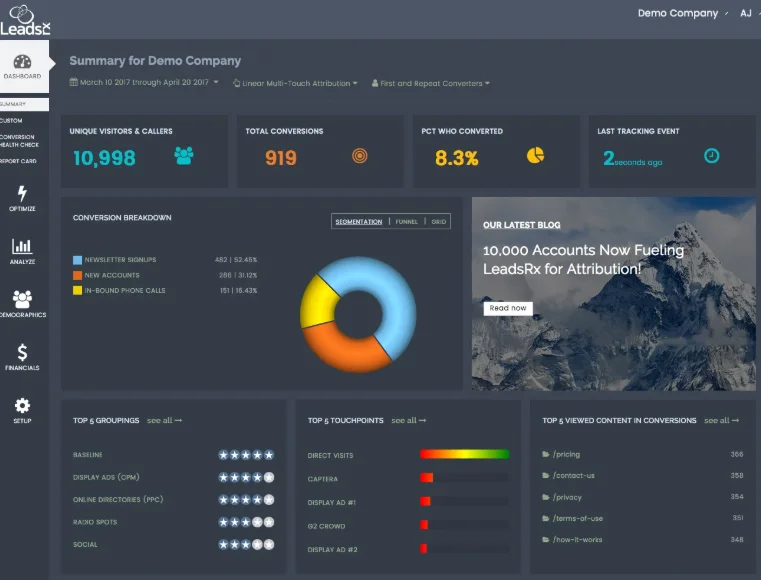
Task: Click the Optimize lightning bolt icon
Action: (22, 194)
